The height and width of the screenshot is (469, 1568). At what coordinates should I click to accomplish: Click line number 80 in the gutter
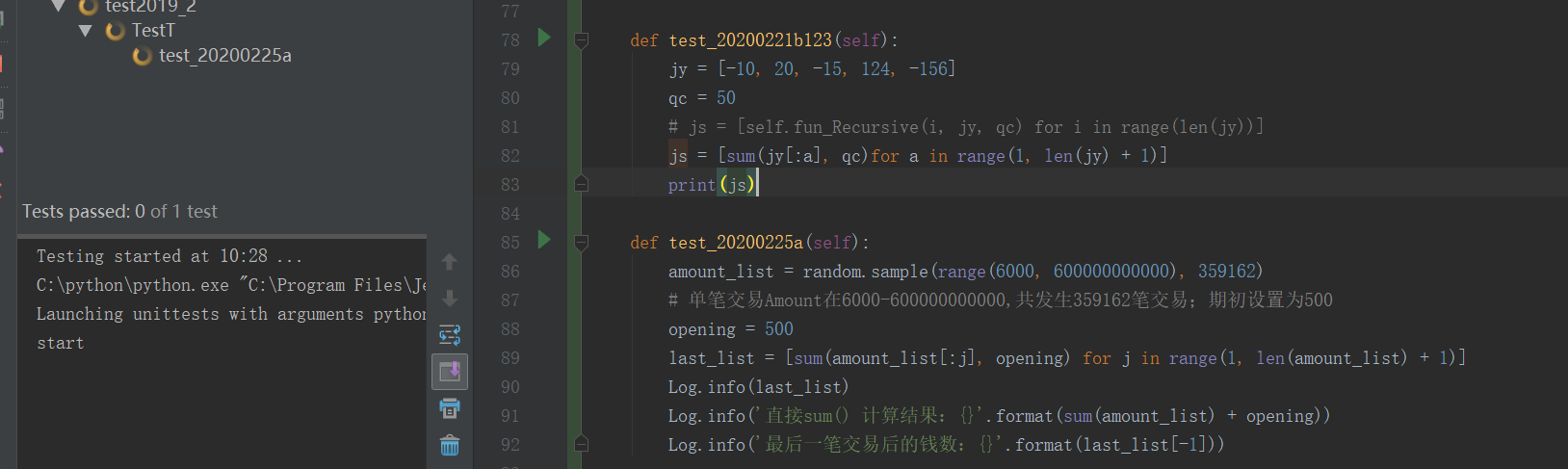coord(510,98)
